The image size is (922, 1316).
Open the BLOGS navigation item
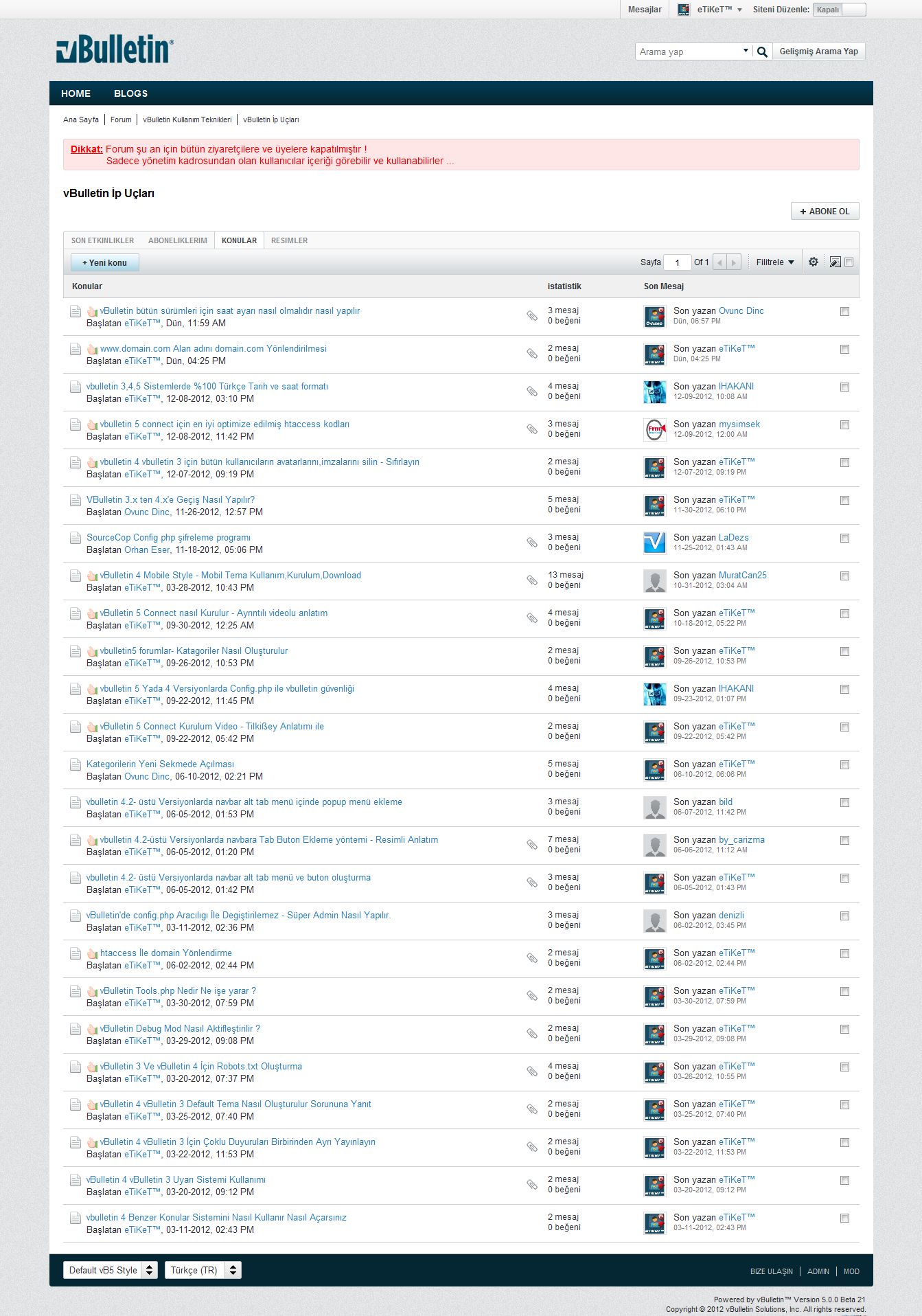point(130,93)
